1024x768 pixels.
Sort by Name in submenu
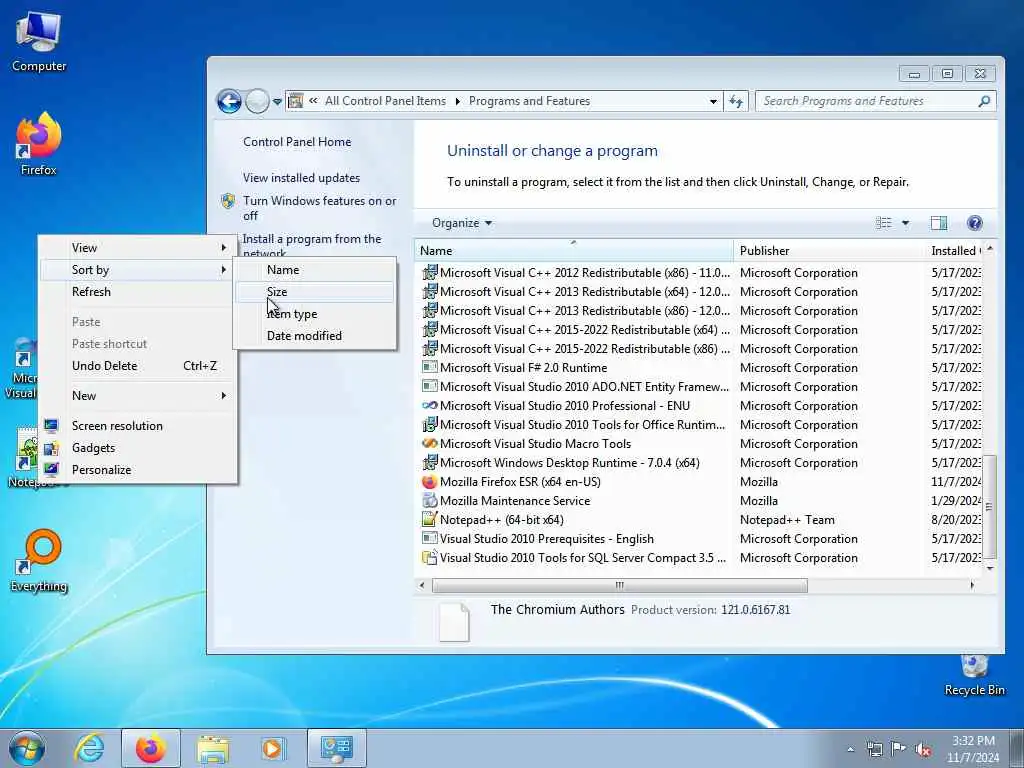tap(315, 270)
